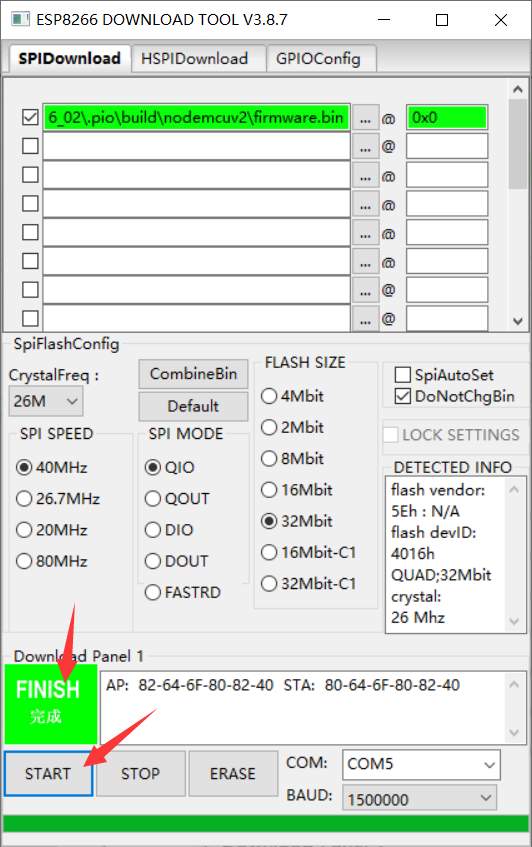Uncheck the firmware.bin file checkbox
The width and height of the screenshot is (532, 847).
coord(30,117)
